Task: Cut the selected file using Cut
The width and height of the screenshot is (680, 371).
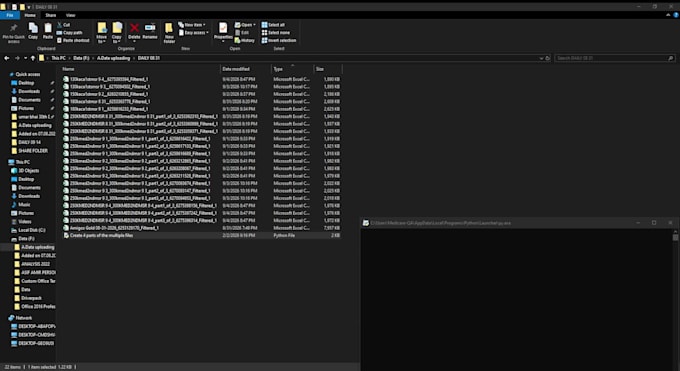Action: tap(64, 25)
